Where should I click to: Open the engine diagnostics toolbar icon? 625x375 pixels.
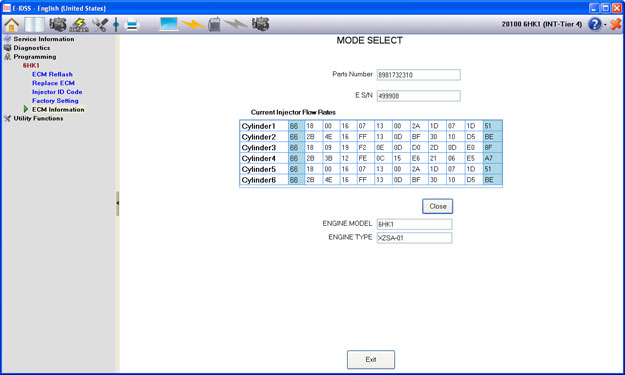pyautogui.click(x=58, y=25)
